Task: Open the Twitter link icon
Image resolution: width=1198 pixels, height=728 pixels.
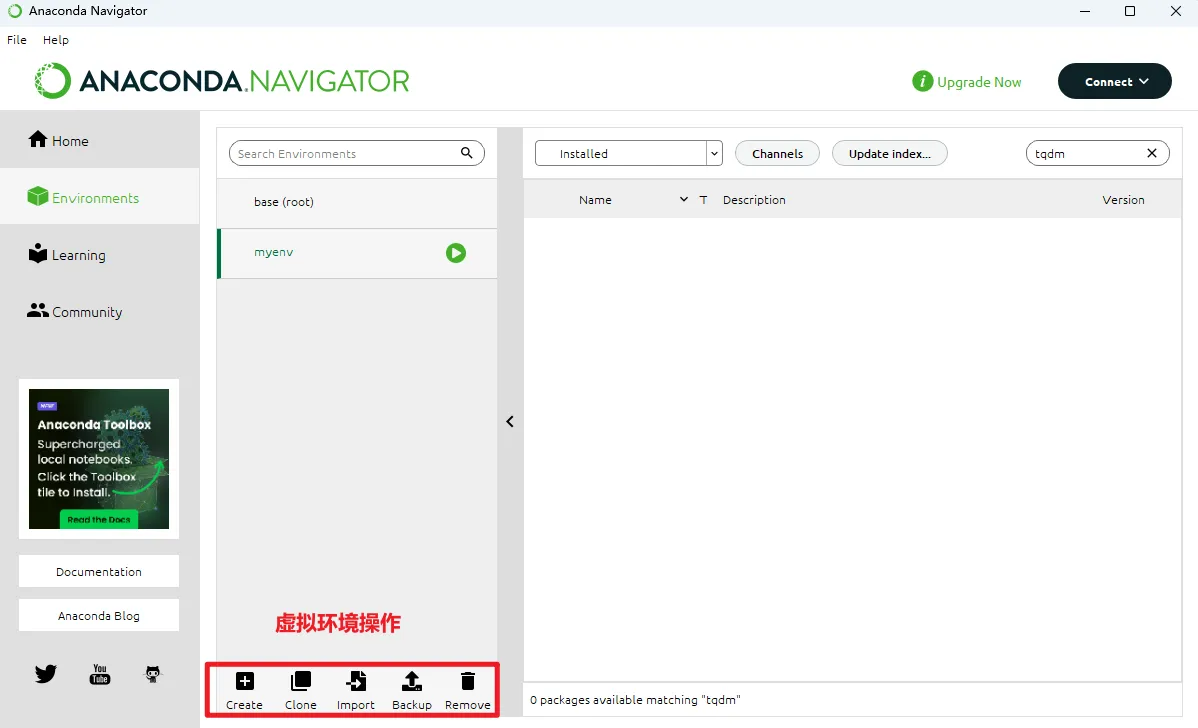Action: tap(46, 673)
